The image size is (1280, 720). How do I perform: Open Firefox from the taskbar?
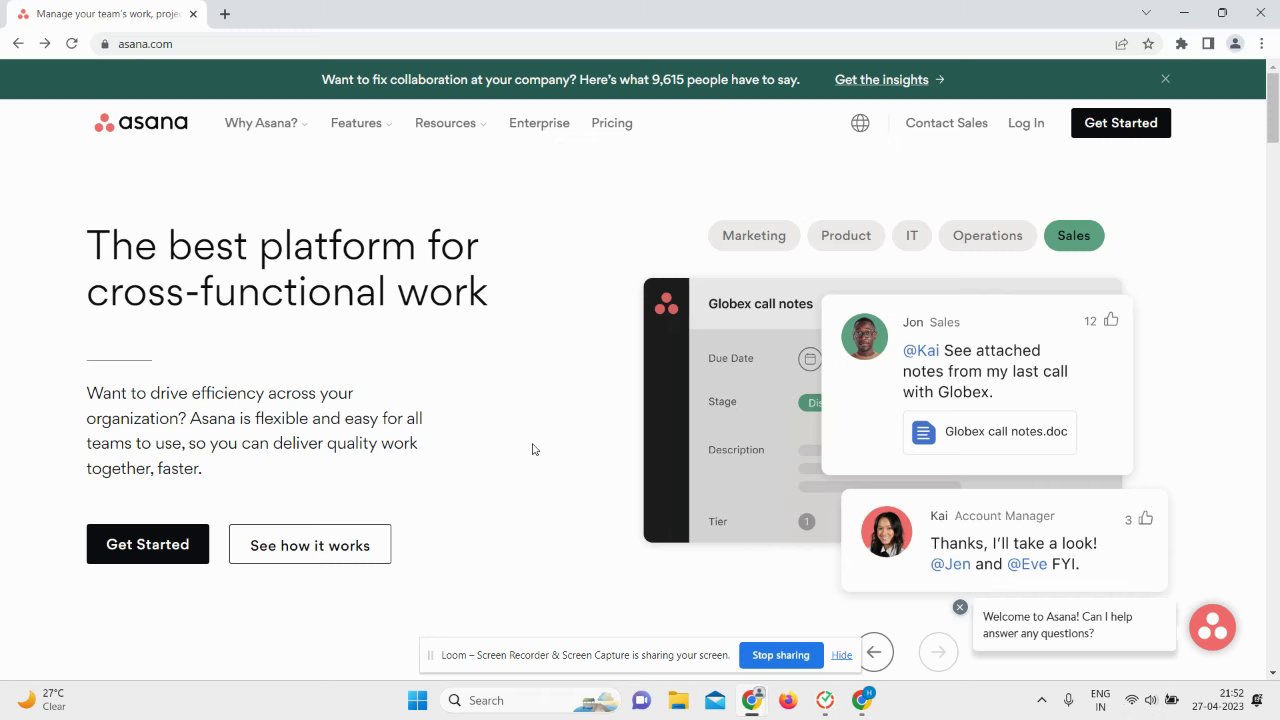point(788,700)
